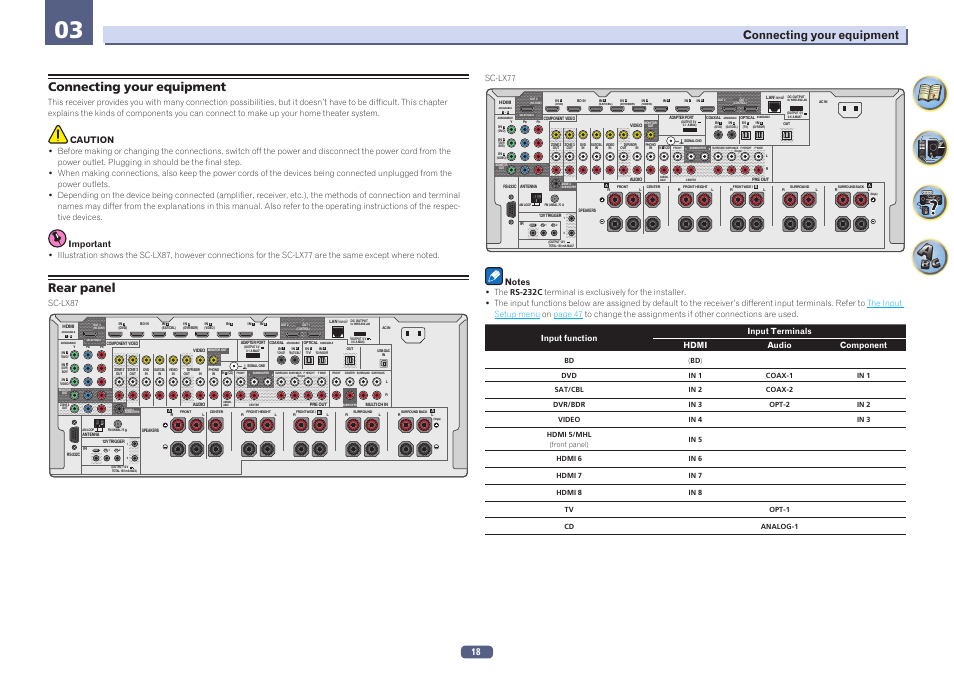This screenshot has height=675, width=954.
Task: Click the 'Input function' table header
Action: [569, 338]
